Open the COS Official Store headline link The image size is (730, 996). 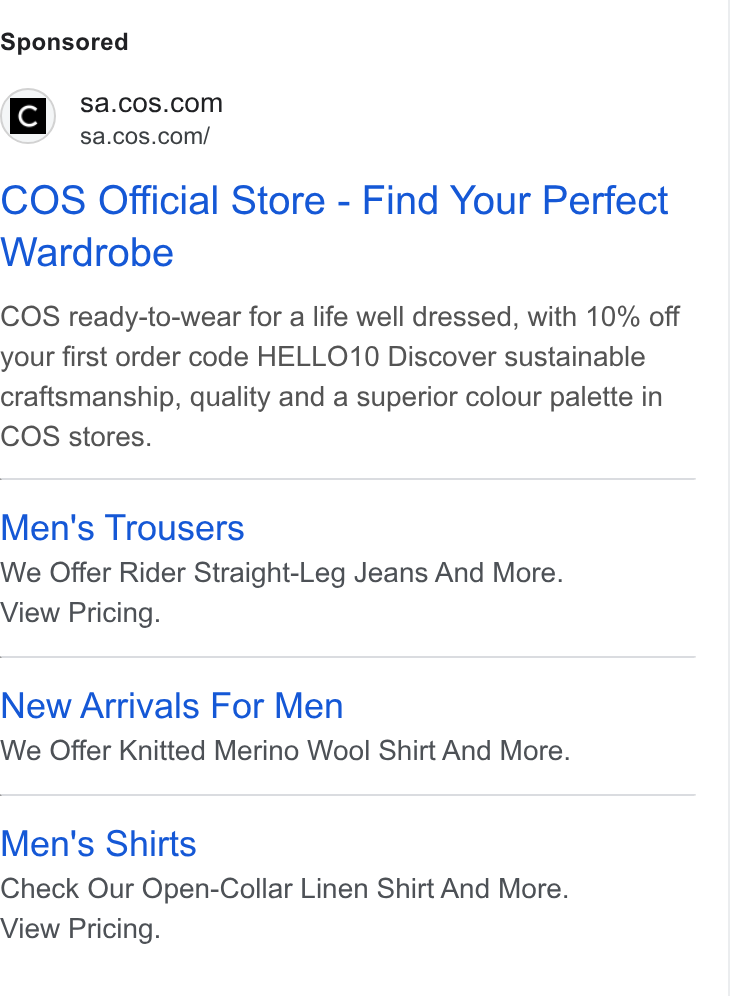[x=334, y=226]
